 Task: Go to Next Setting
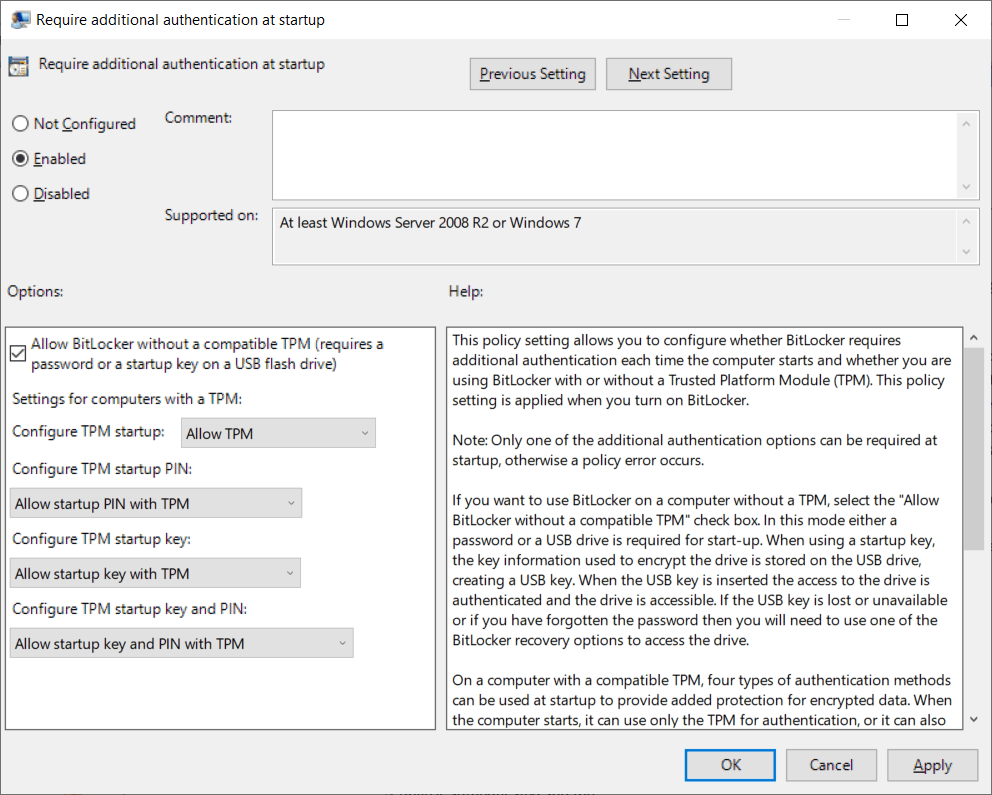[x=669, y=74]
